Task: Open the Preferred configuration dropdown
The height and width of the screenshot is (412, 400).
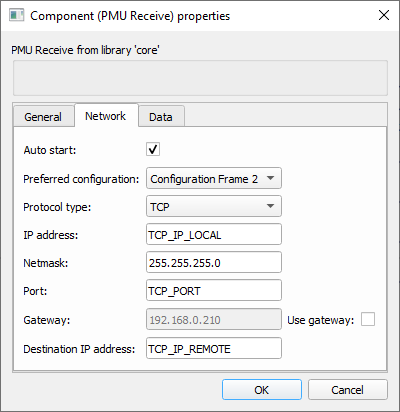Action: click(214, 178)
